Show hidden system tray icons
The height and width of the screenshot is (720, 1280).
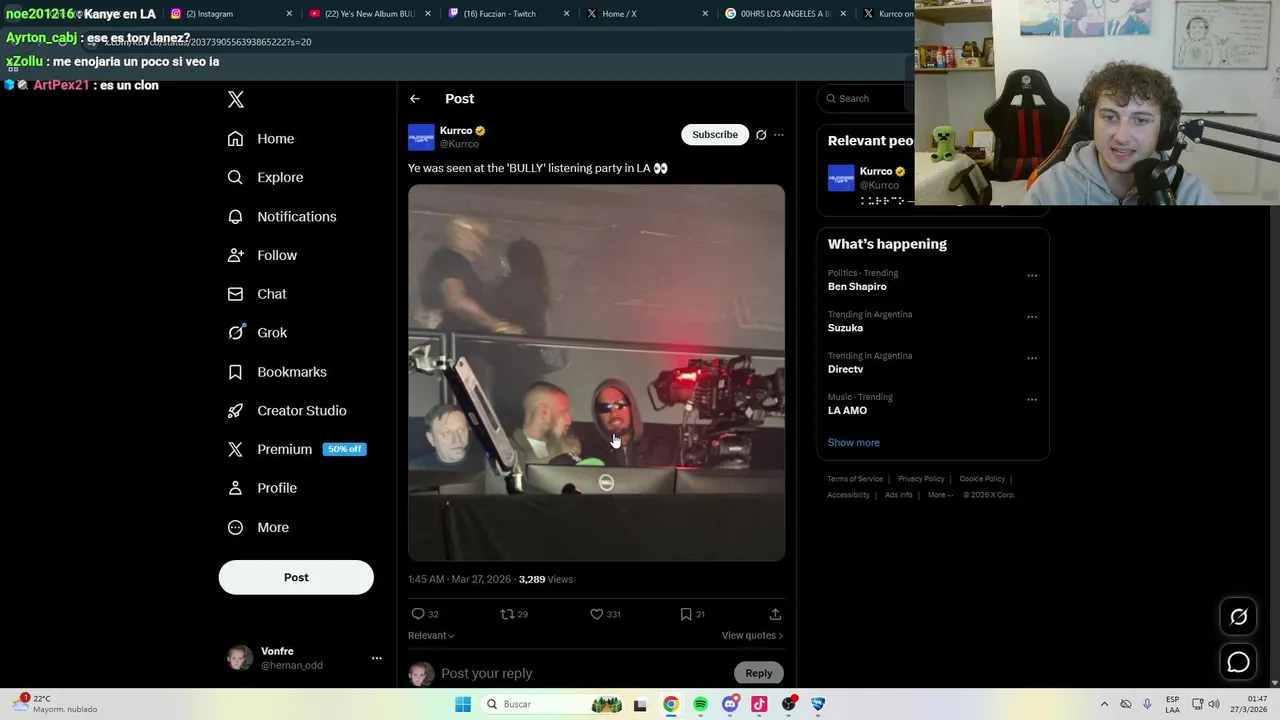coord(1104,704)
